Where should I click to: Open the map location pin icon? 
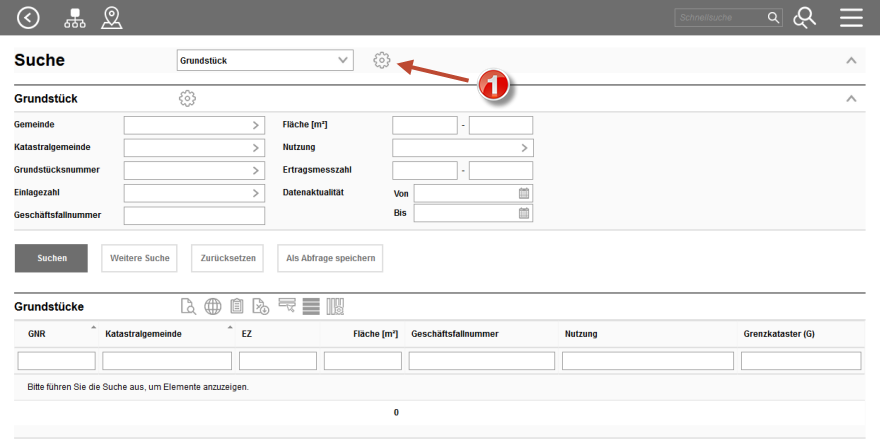tap(112, 17)
